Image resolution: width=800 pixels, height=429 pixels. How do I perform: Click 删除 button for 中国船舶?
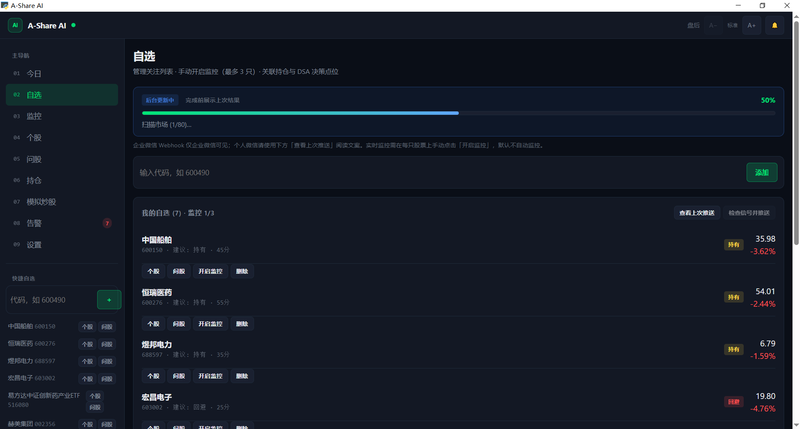tap(242, 271)
